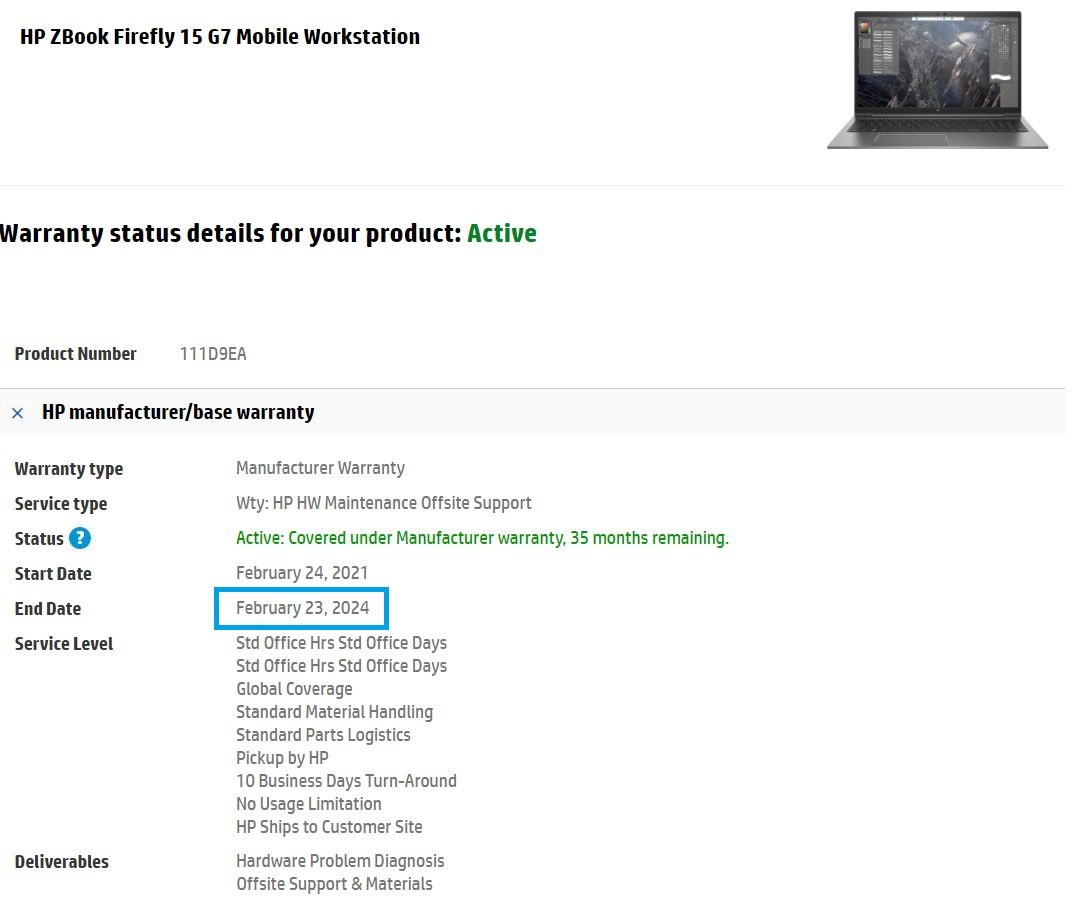
Task: Click the Product Number label
Action: [75, 354]
